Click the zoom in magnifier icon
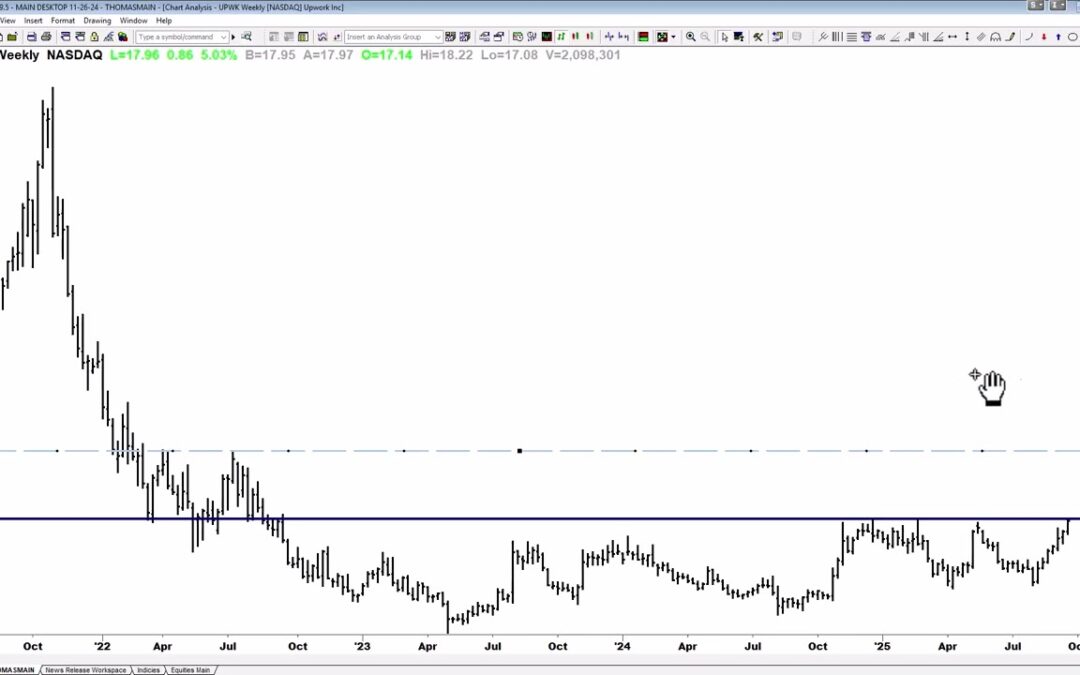The image size is (1080, 675). tap(691, 37)
